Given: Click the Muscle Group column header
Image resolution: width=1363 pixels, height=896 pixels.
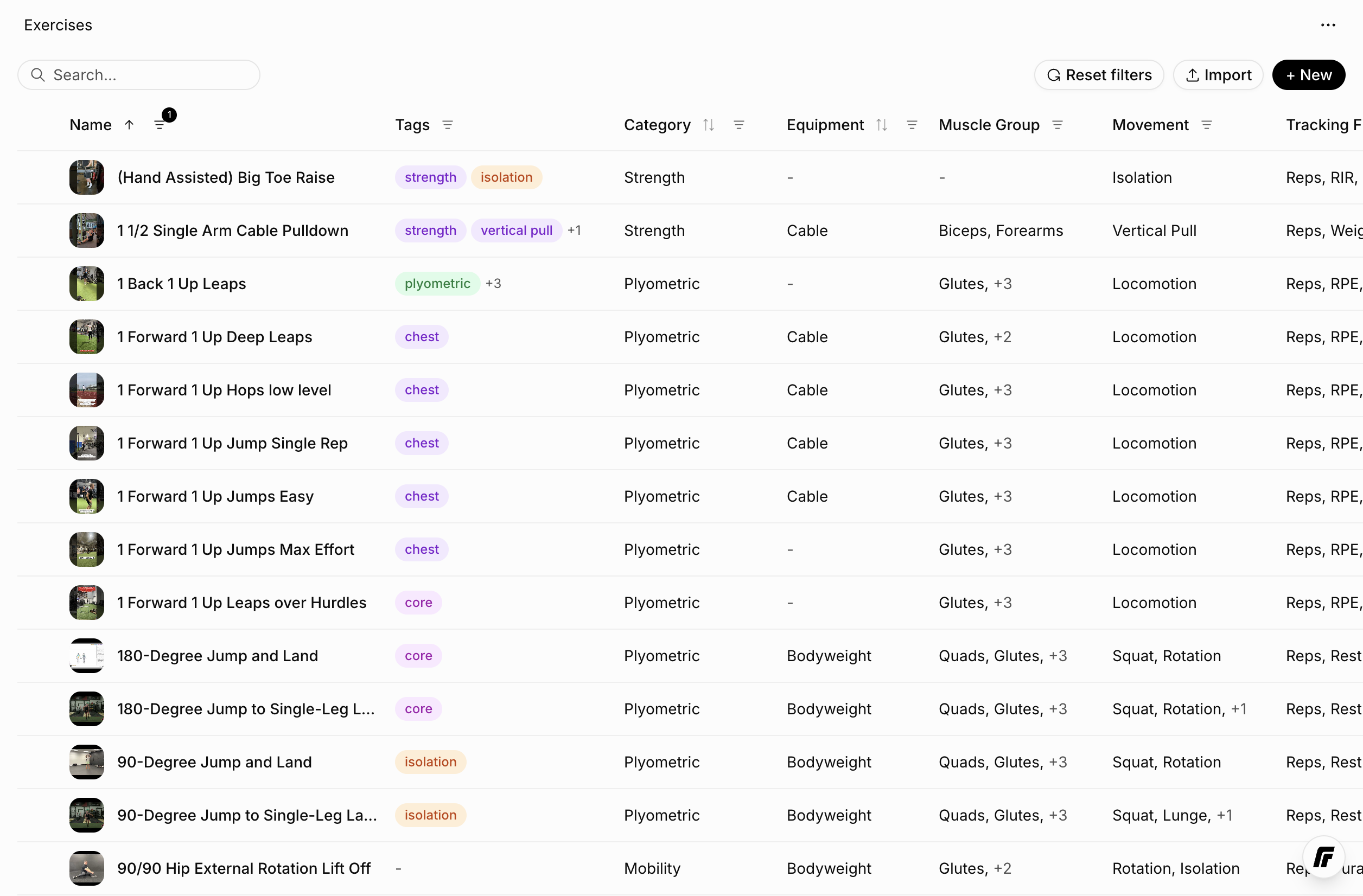Looking at the screenshot, I should (989, 125).
